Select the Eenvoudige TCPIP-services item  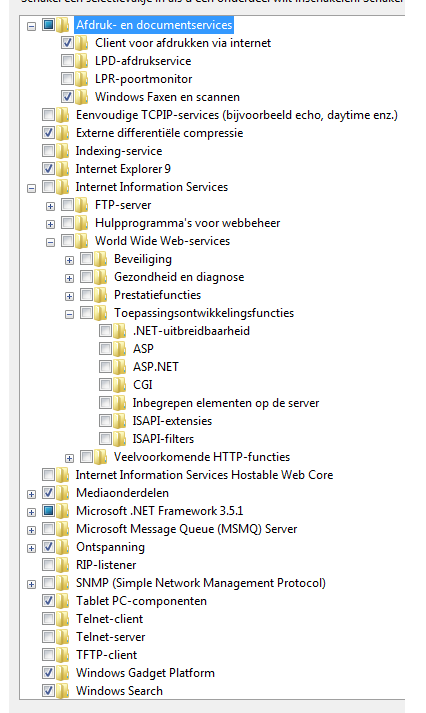click(236, 115)
